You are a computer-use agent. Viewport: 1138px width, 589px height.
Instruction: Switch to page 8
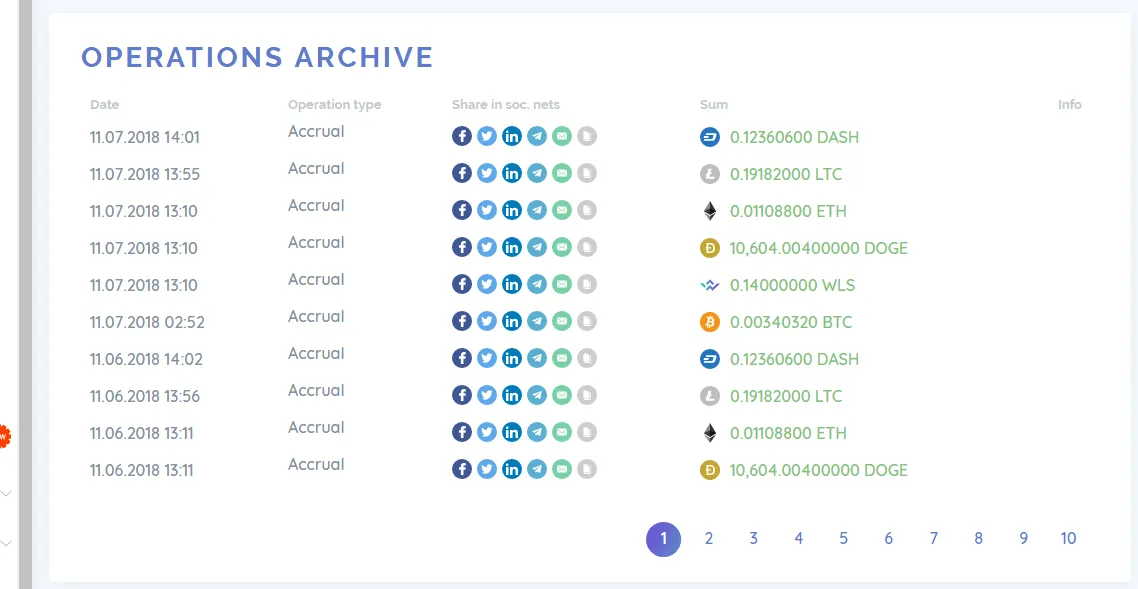click(978, 539)
